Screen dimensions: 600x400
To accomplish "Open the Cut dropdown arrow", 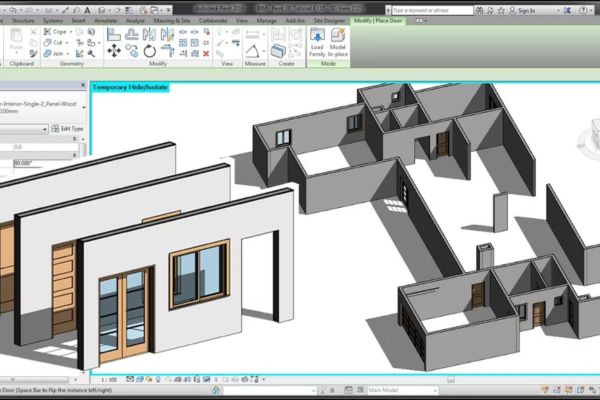I will tap(67, 43).
